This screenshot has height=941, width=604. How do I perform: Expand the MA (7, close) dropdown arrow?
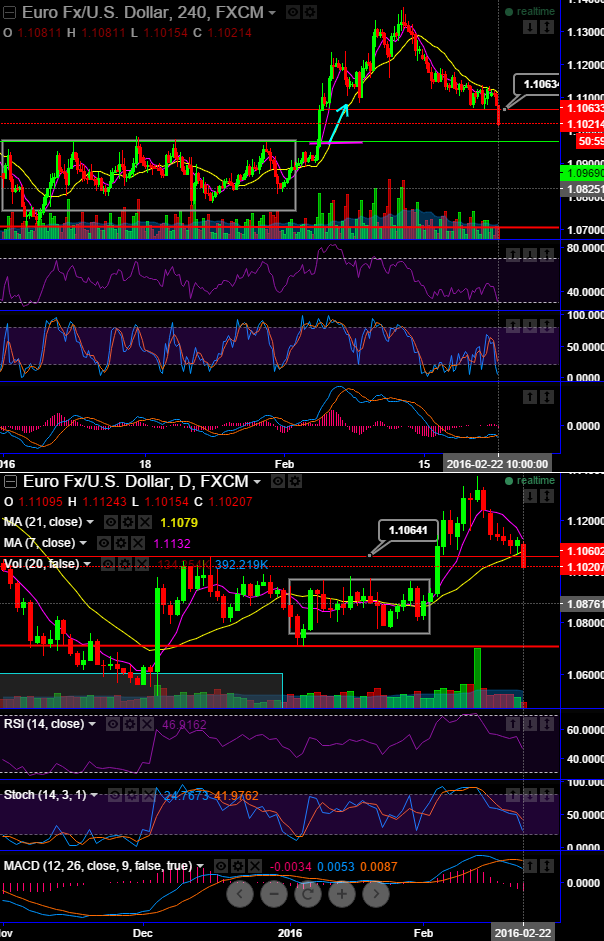[x=83, y=543]
